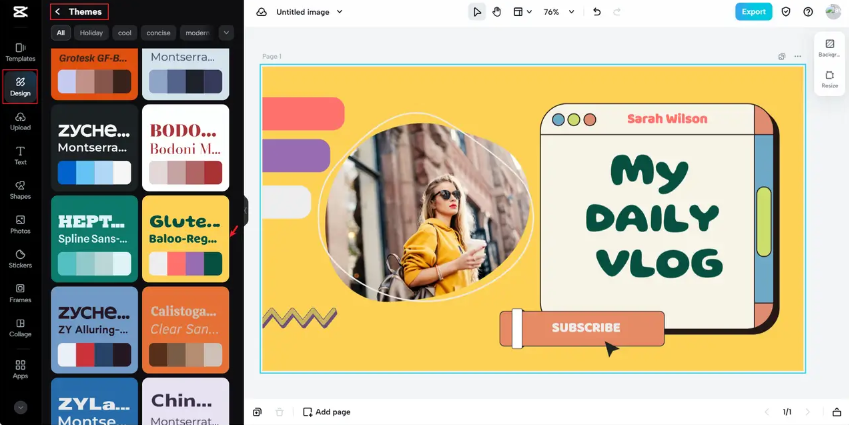
Task: Open the help question mark icon
Action: coord(808,12)
